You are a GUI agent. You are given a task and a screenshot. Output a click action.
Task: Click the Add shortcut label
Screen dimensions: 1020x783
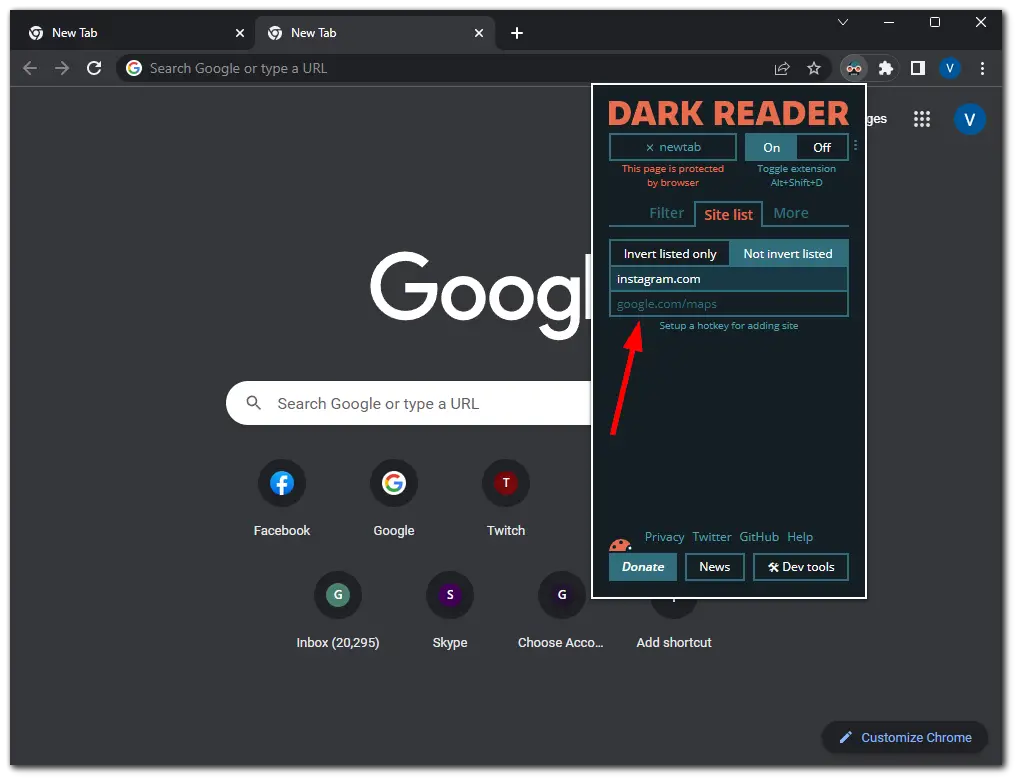[674, 643]
